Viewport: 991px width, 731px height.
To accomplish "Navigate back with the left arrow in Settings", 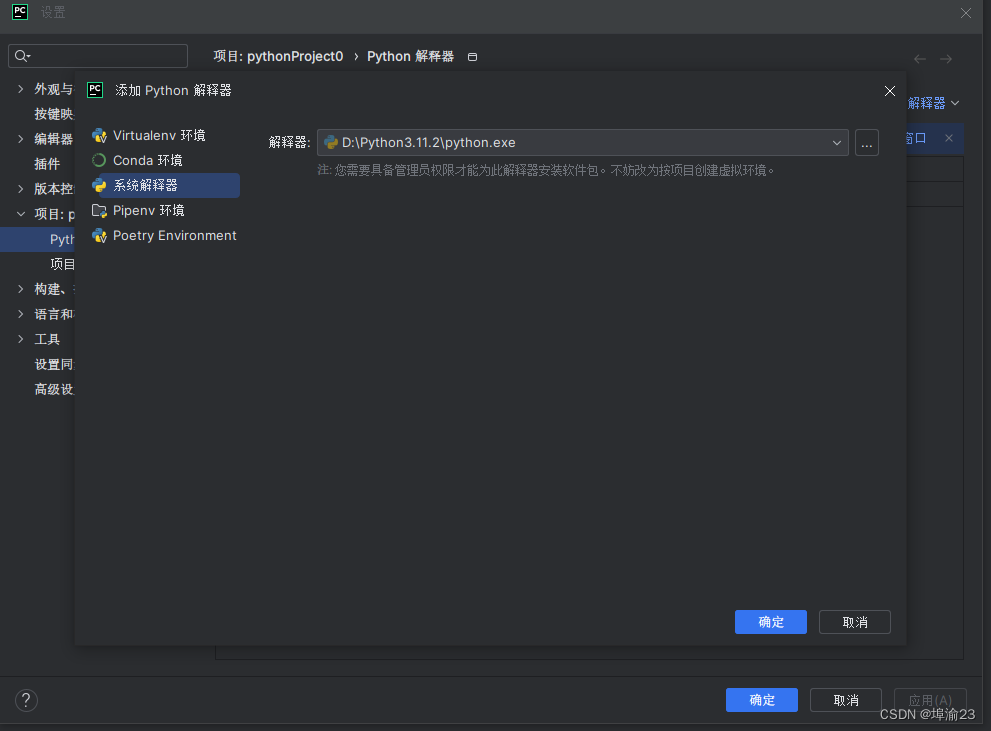I will coord(920,59).
